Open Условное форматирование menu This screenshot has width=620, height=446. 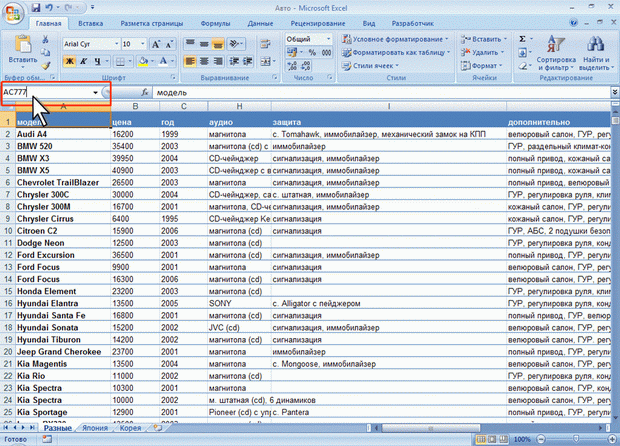point(395,39)
